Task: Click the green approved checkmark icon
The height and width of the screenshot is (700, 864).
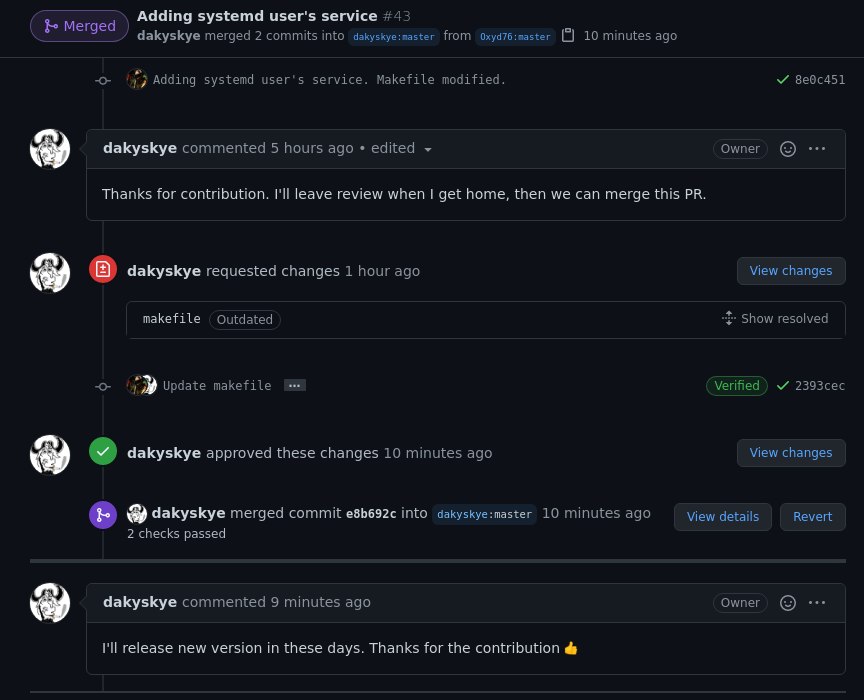Action: [x=103, y=451]
